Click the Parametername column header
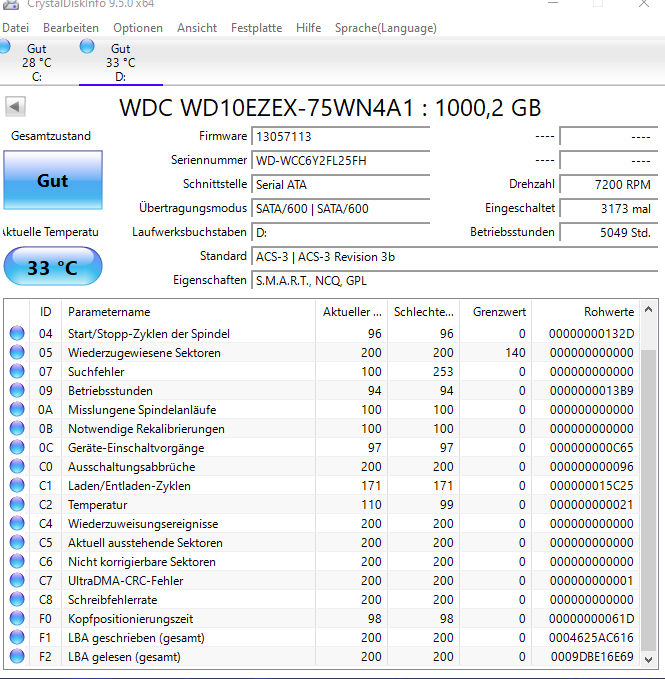 (x=188, y=312)
